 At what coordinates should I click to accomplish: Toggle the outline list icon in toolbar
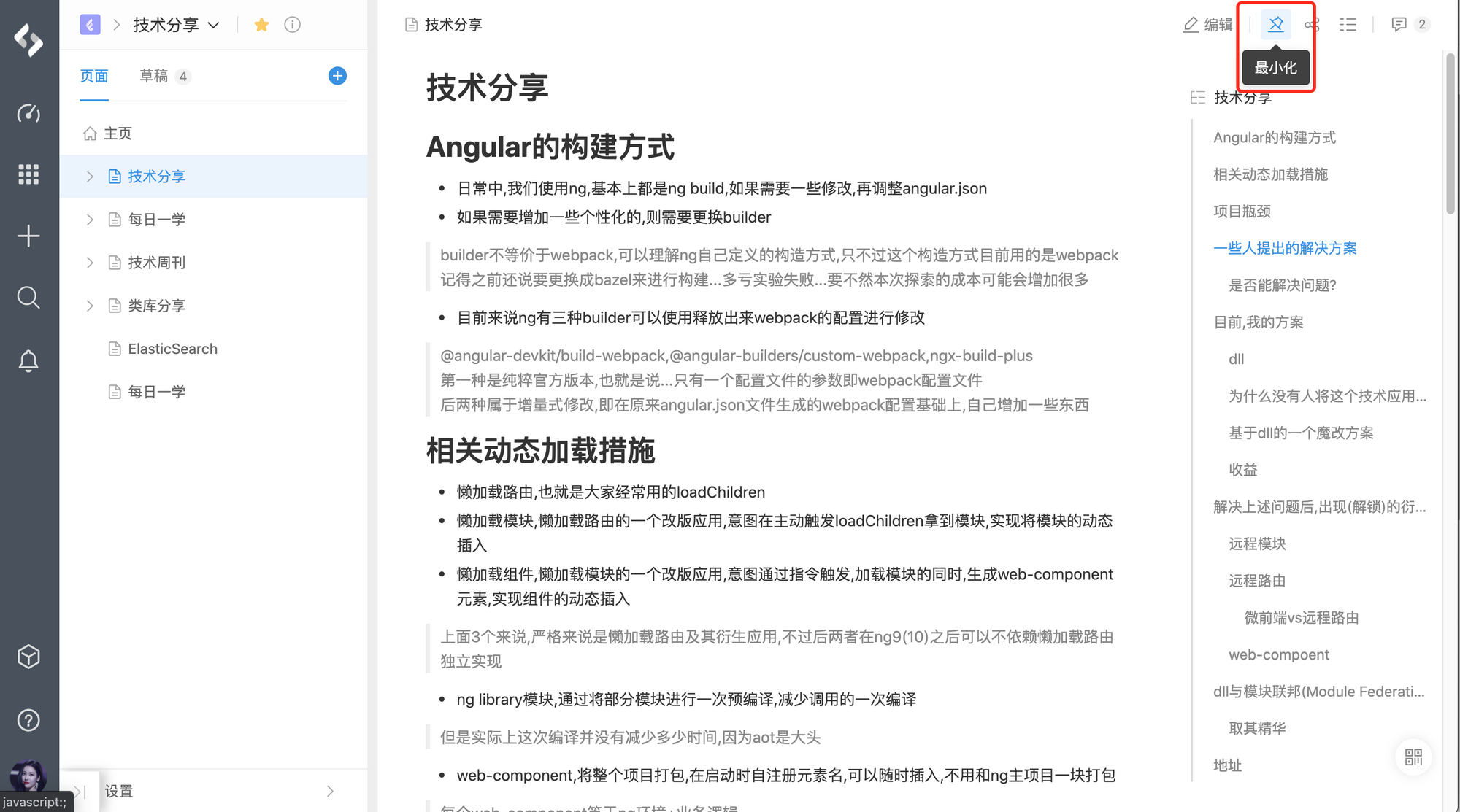[x=1348, y=25]
